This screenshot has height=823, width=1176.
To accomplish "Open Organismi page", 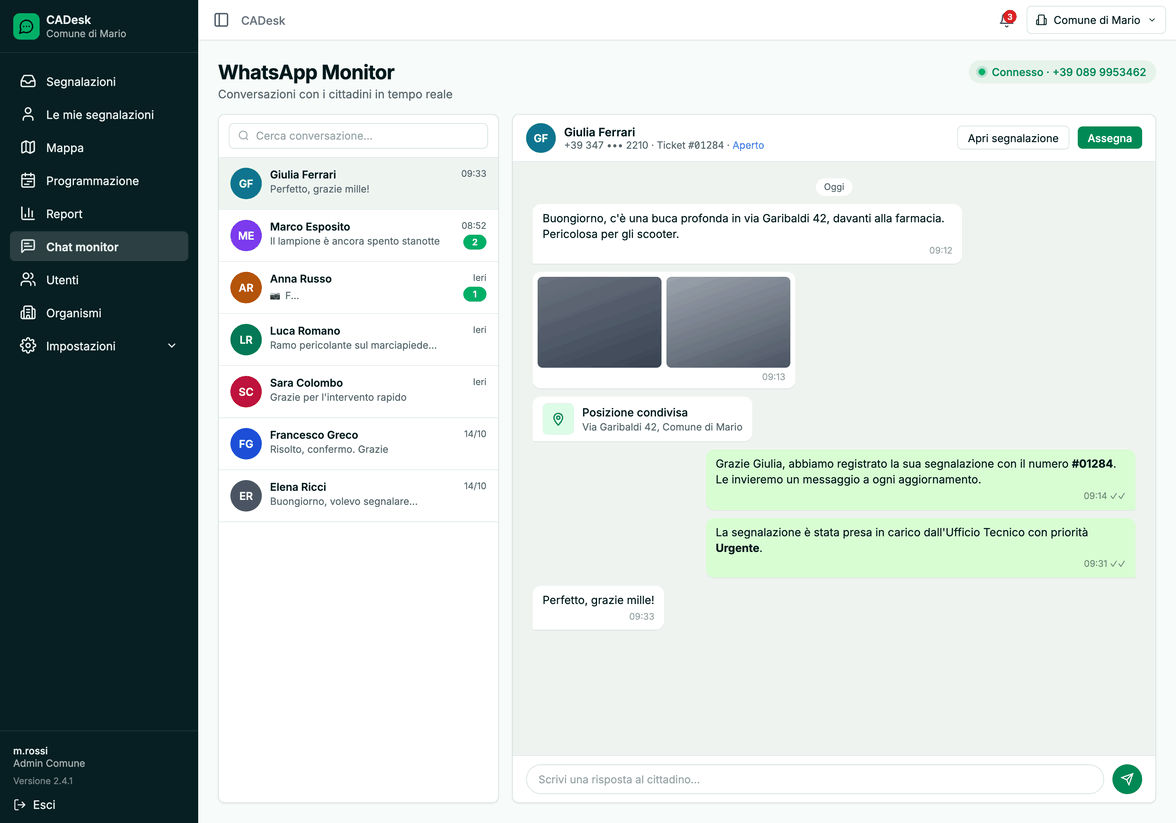I will coord(99,312).
